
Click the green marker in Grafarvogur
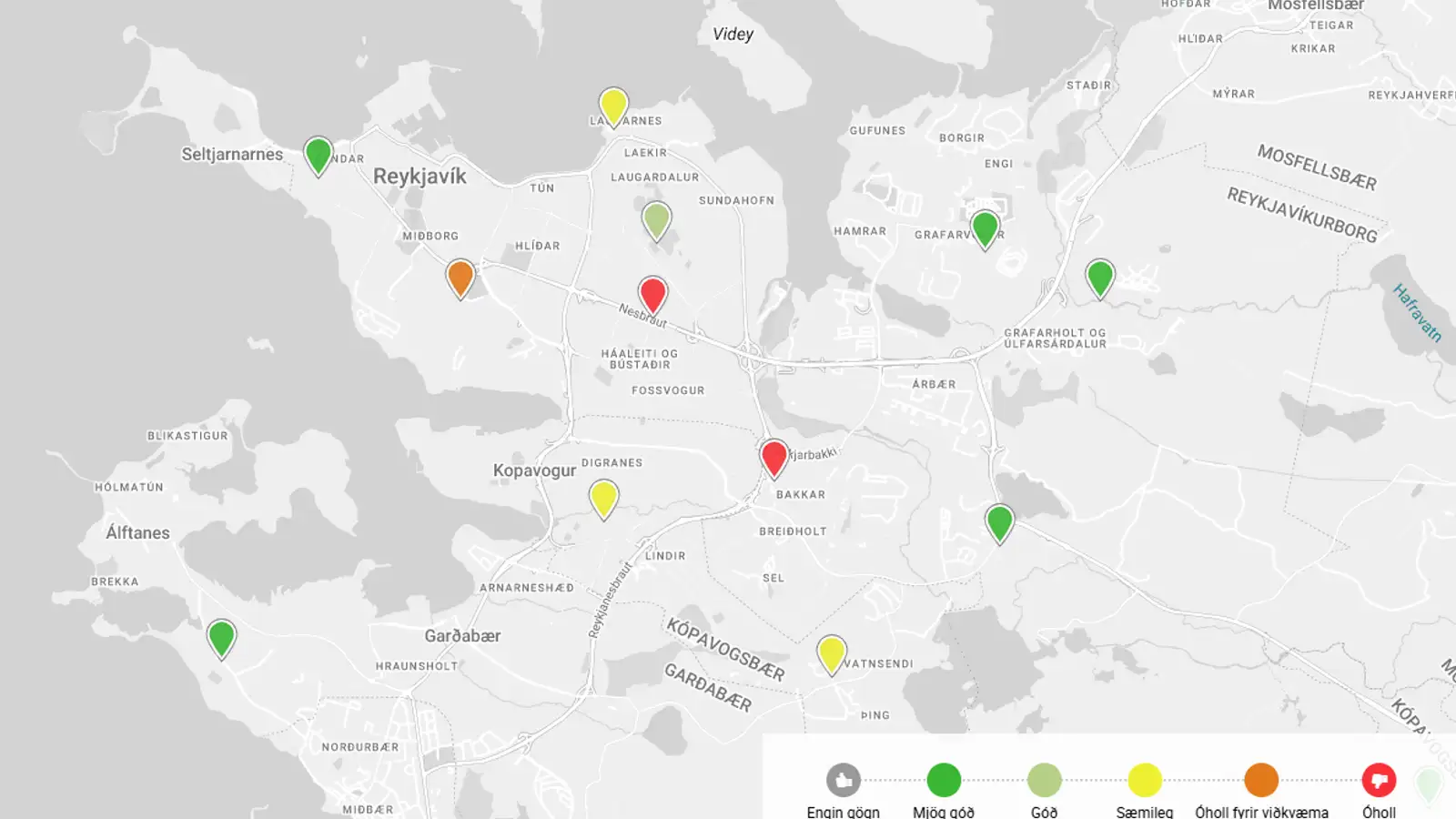pos(984,226)
